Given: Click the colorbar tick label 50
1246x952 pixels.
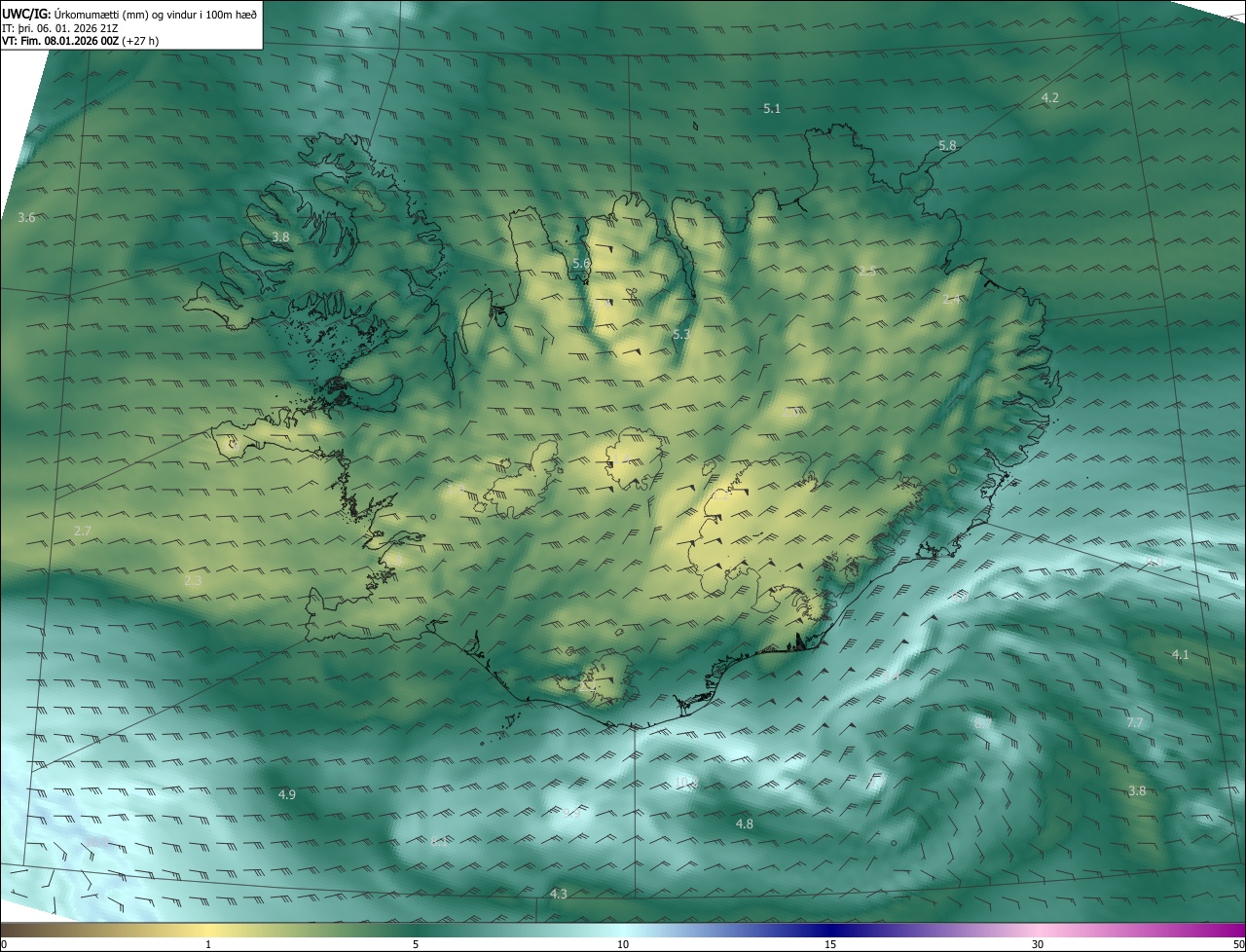Looking at the screenshot, I should (x=1238, y=944).
